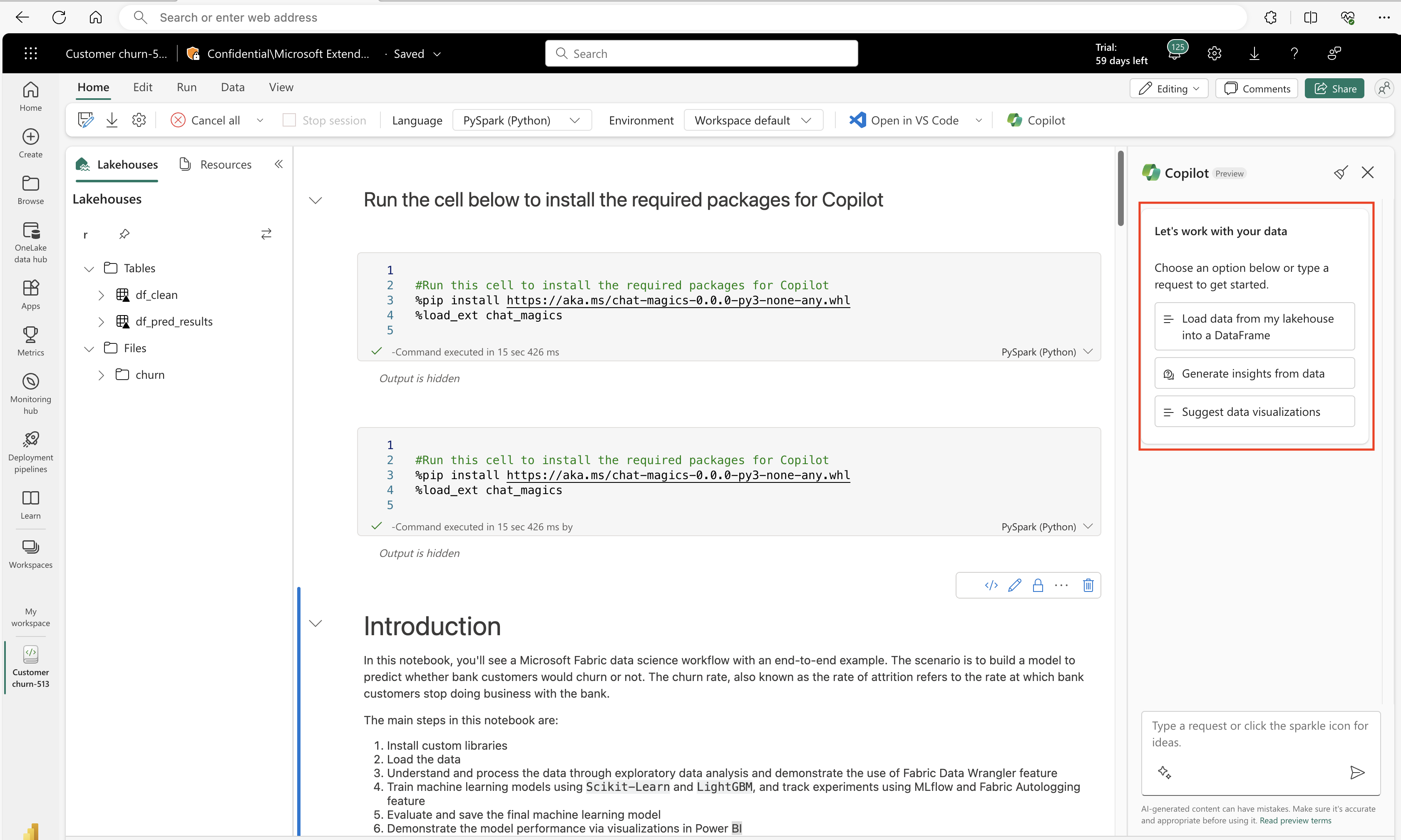Screen dimensions: 1401x840
Task: Open OneLake data hub
Action: click(30, 242)
